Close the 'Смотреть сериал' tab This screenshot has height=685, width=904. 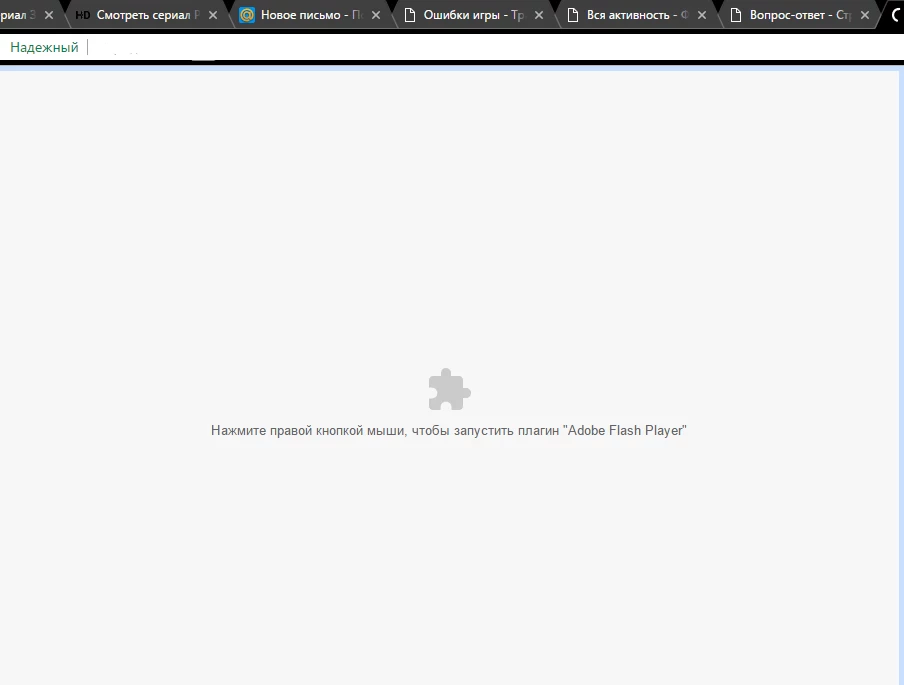(213, 15)
